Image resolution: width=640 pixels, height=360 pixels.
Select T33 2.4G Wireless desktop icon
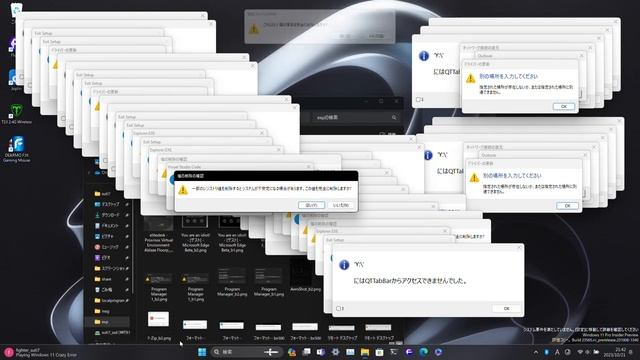16,114
